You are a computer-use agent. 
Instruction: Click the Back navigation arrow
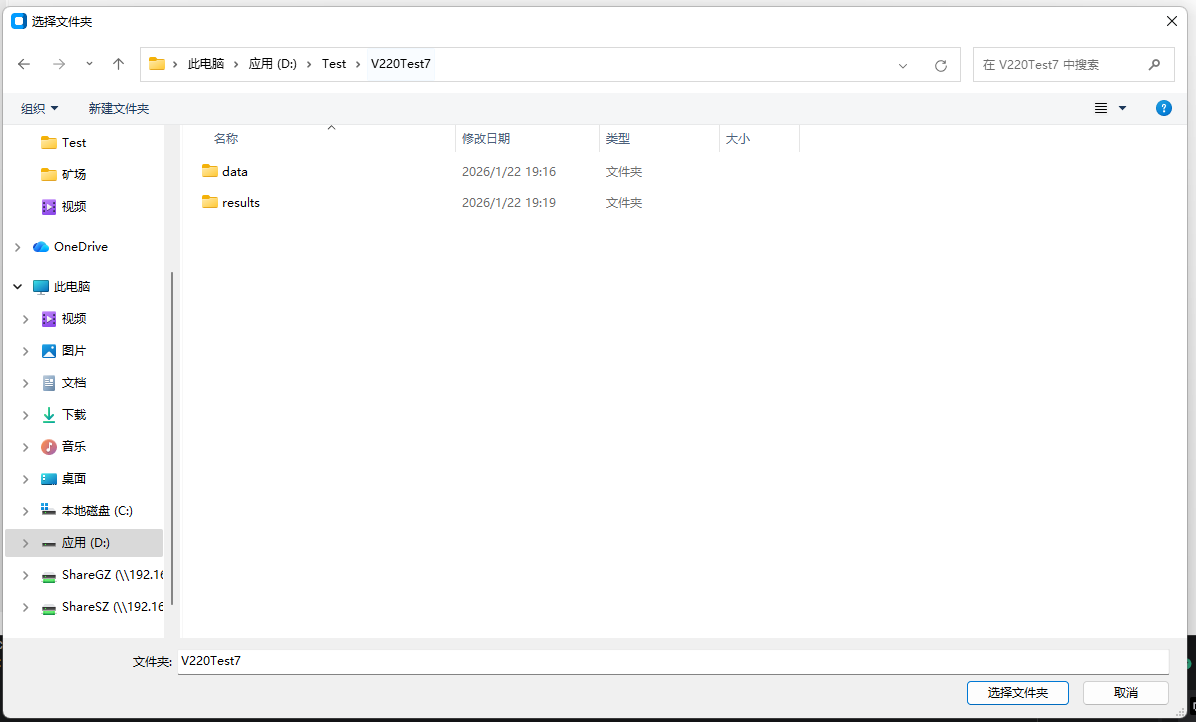[x=24, y=64]
